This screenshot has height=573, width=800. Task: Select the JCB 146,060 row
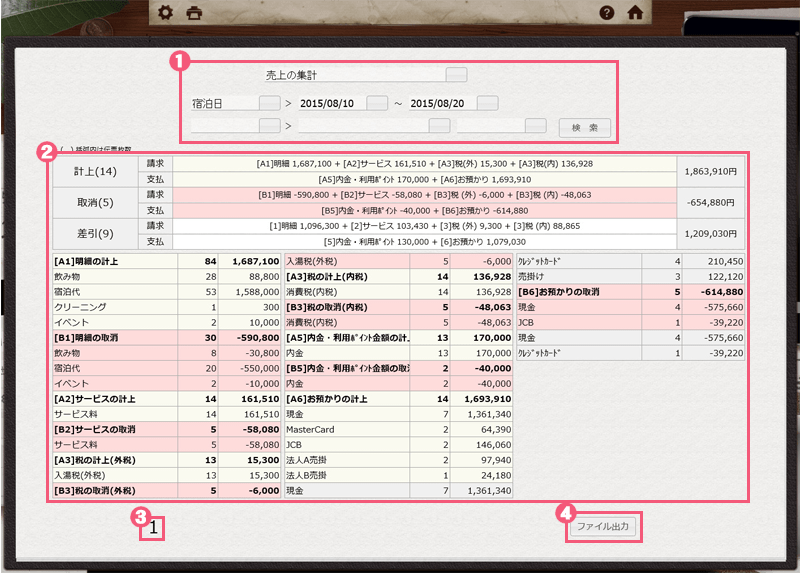point(398,445)
